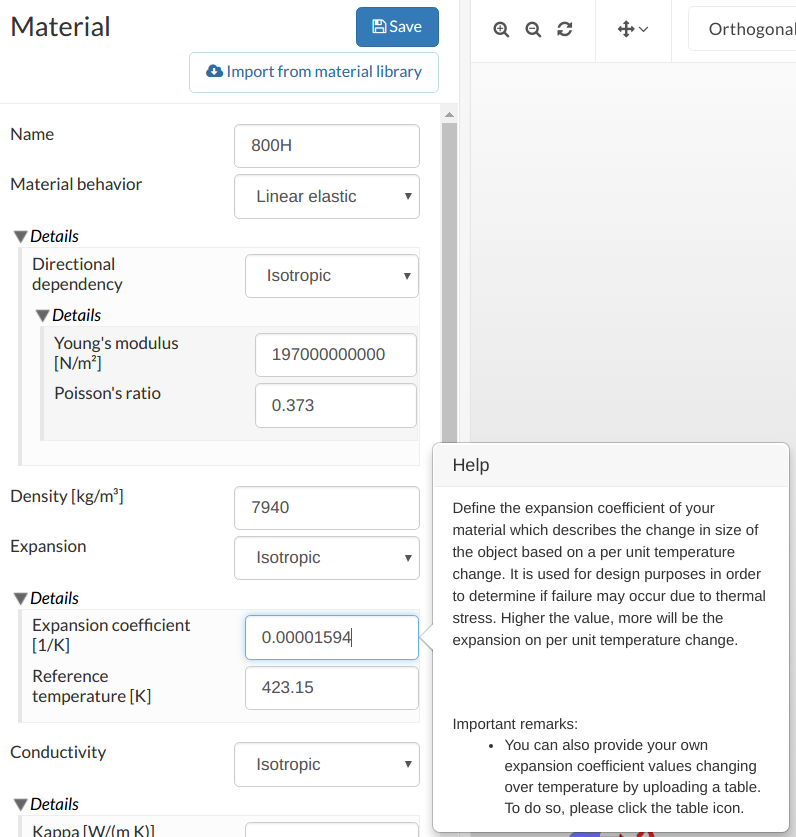Open the Material behavior dropdown
Screen dimensions: 796x837
click(x=327, y=196)
